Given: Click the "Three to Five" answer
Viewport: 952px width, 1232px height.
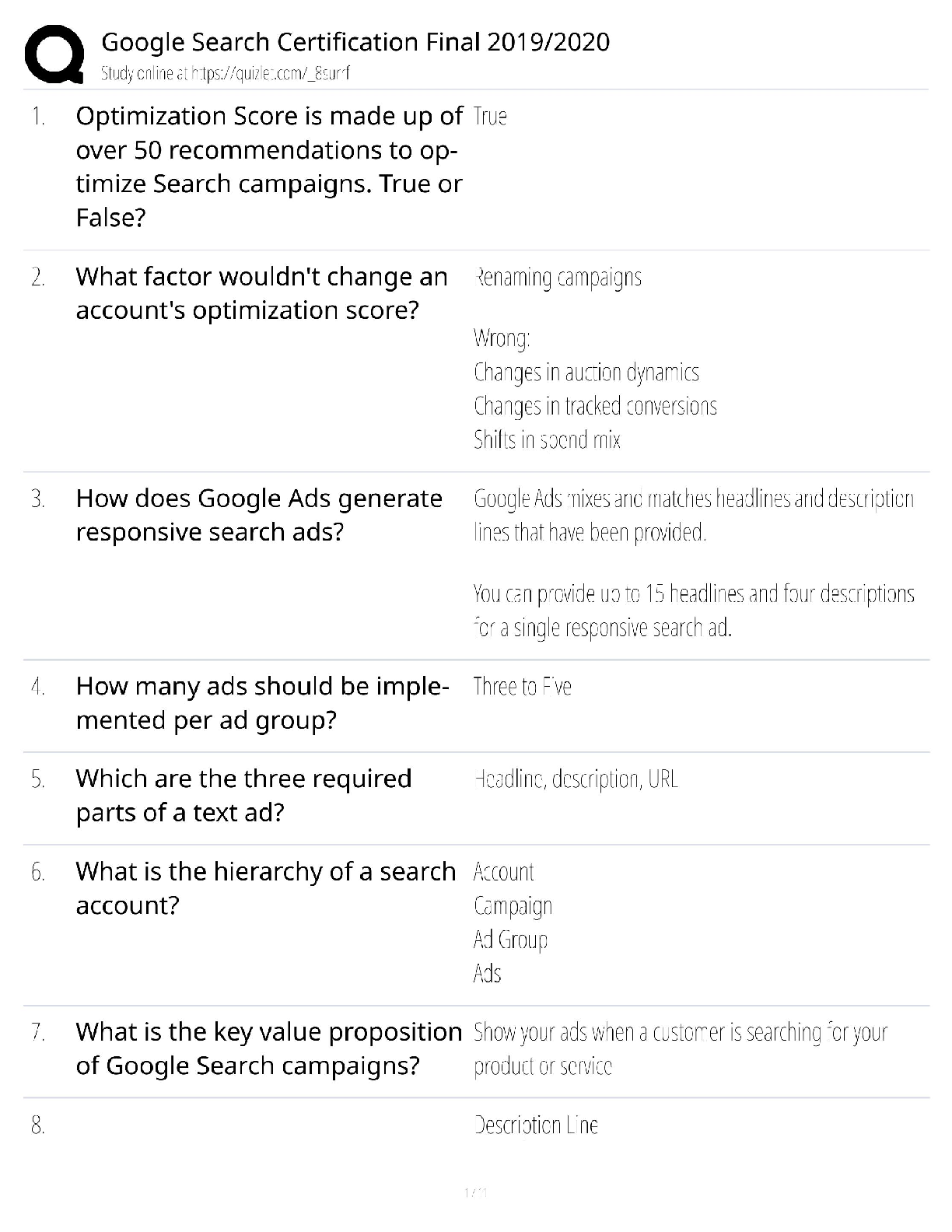Looking at the screenshot, I should 522,687.
